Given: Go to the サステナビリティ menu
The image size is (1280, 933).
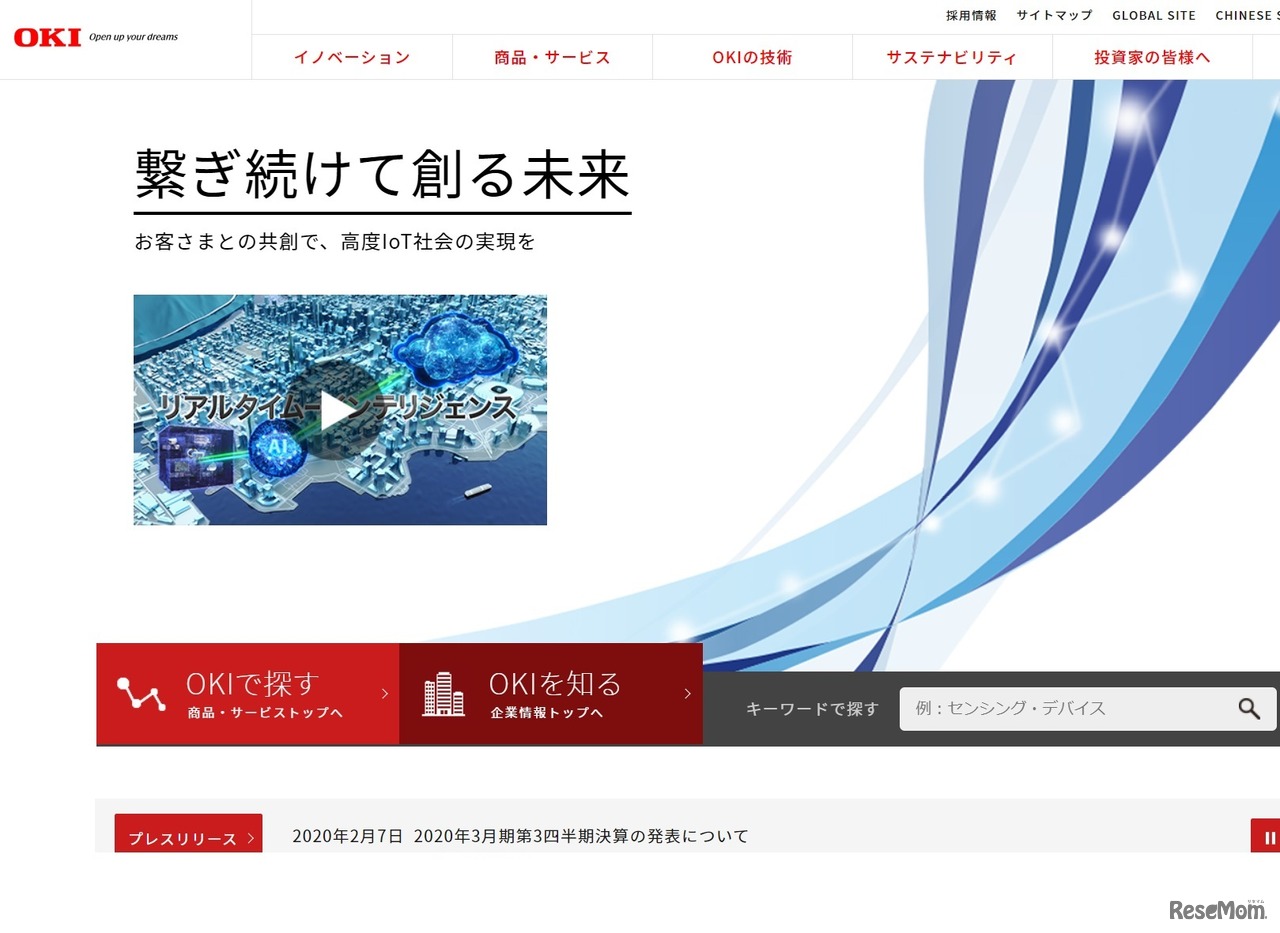Looking at the screenshot, I should point(952,57).
